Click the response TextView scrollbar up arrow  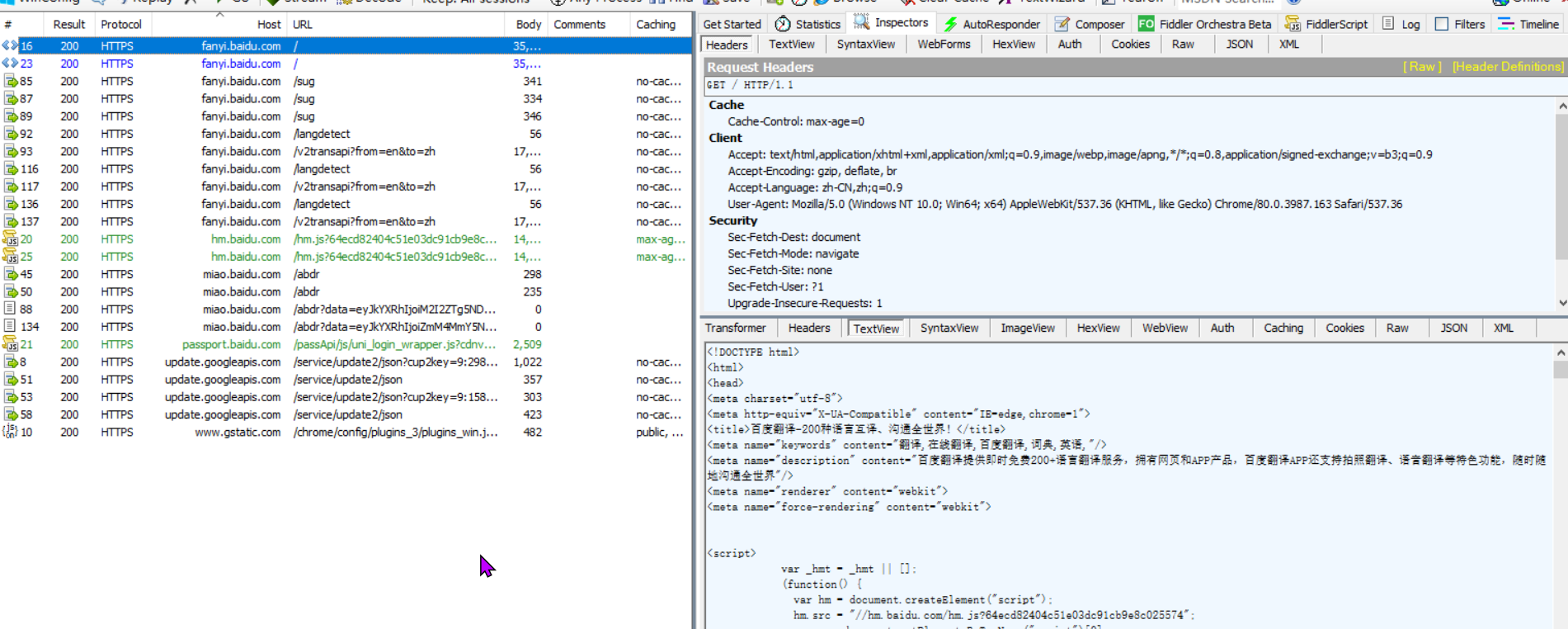(x=1561, y=352)
